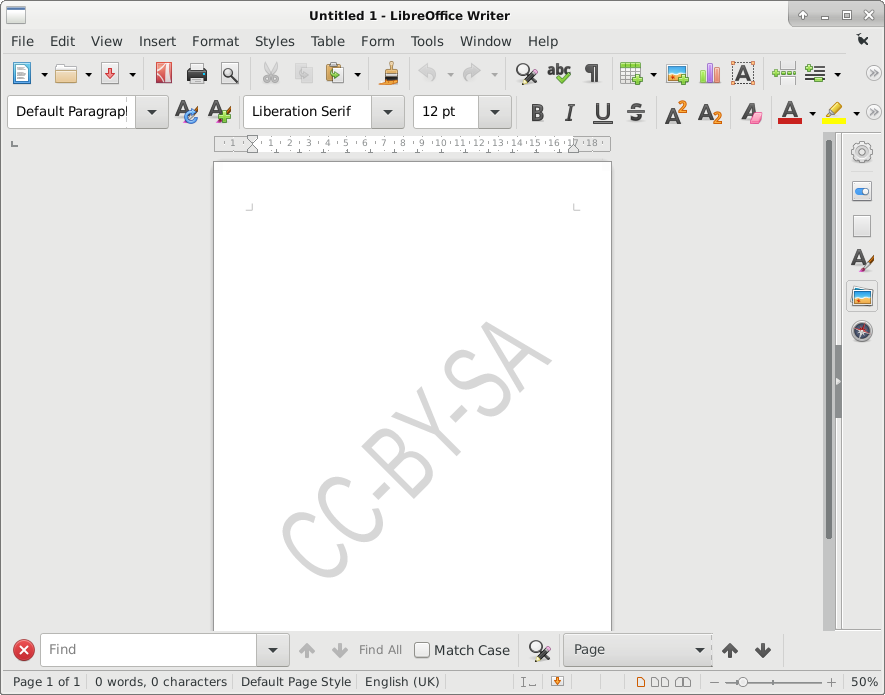Insert an image from the toolbar
This screenshot has width=885, height=695.
pyautogui.click(x=677, y=74)
